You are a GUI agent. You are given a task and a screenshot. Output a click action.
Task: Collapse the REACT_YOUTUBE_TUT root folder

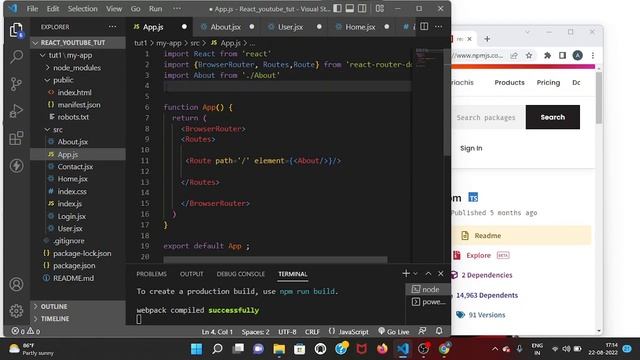tap(78, 42)
